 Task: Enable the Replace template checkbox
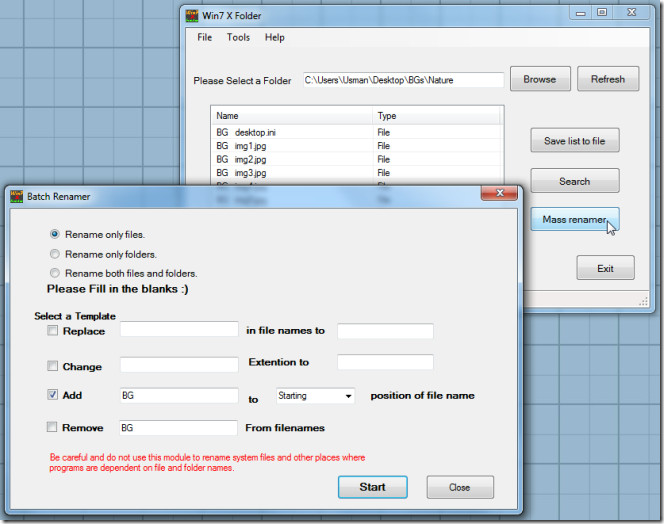[x=52, y=330]
